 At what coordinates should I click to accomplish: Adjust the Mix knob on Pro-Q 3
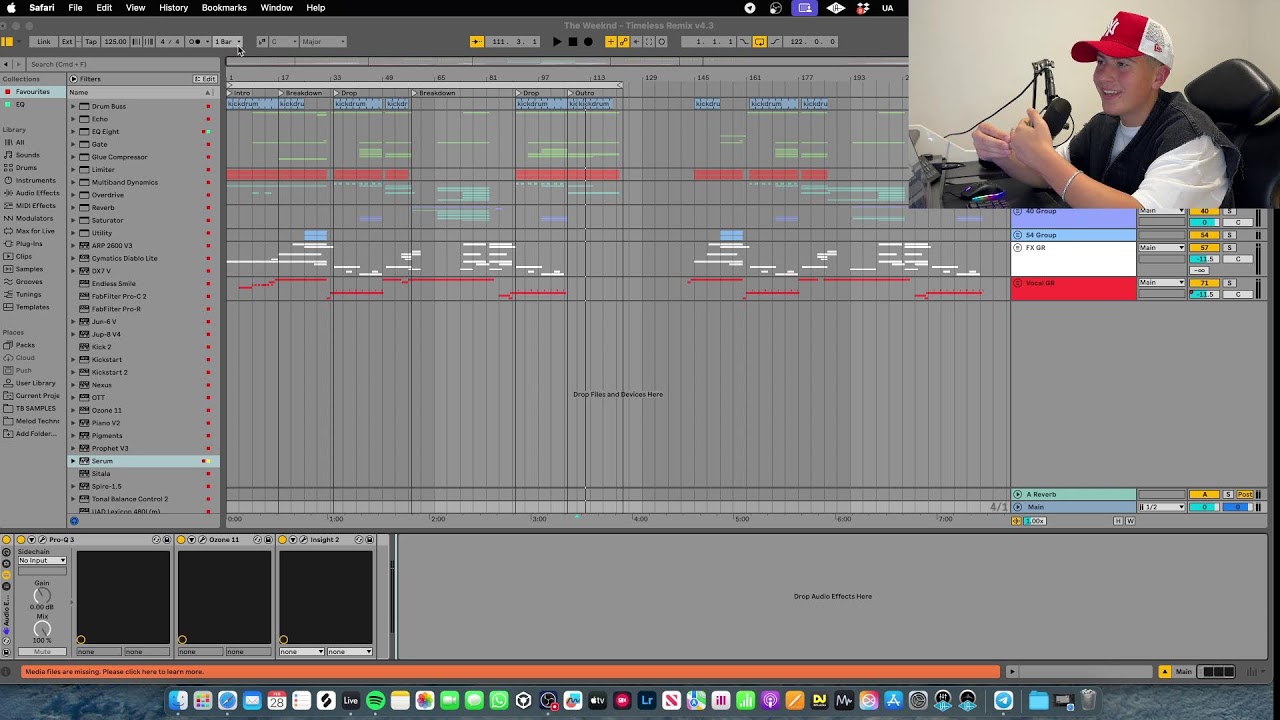[42, 630]
